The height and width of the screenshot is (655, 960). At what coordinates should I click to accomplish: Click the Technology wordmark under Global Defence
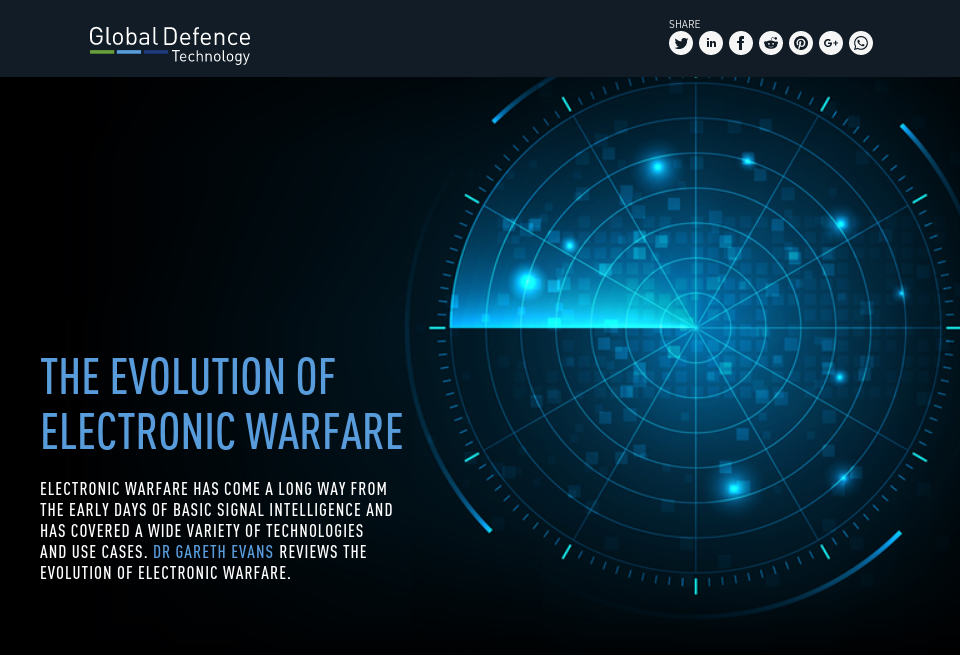coord(210,58)
